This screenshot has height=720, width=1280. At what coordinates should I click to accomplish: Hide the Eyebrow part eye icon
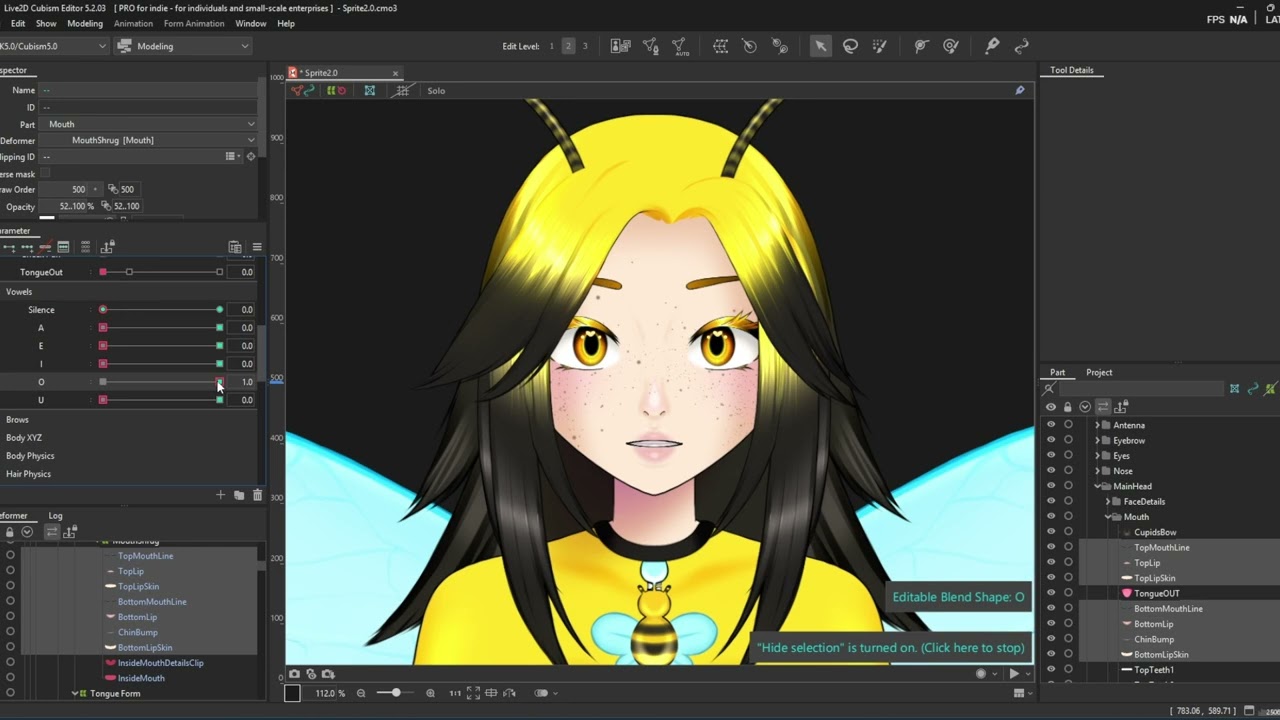pos(1050,440)
